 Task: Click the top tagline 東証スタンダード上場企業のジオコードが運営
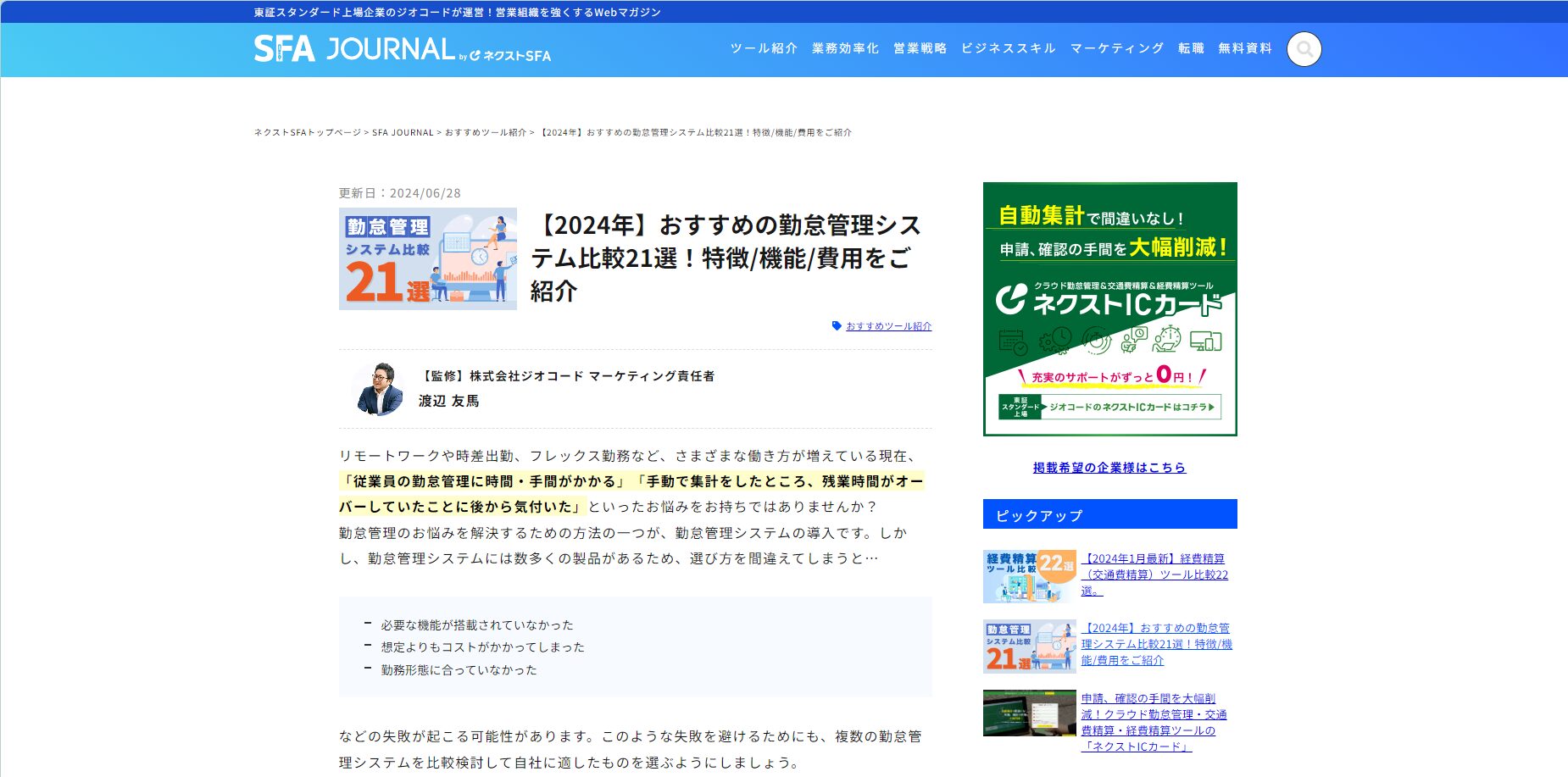click(x=458, y=12)
